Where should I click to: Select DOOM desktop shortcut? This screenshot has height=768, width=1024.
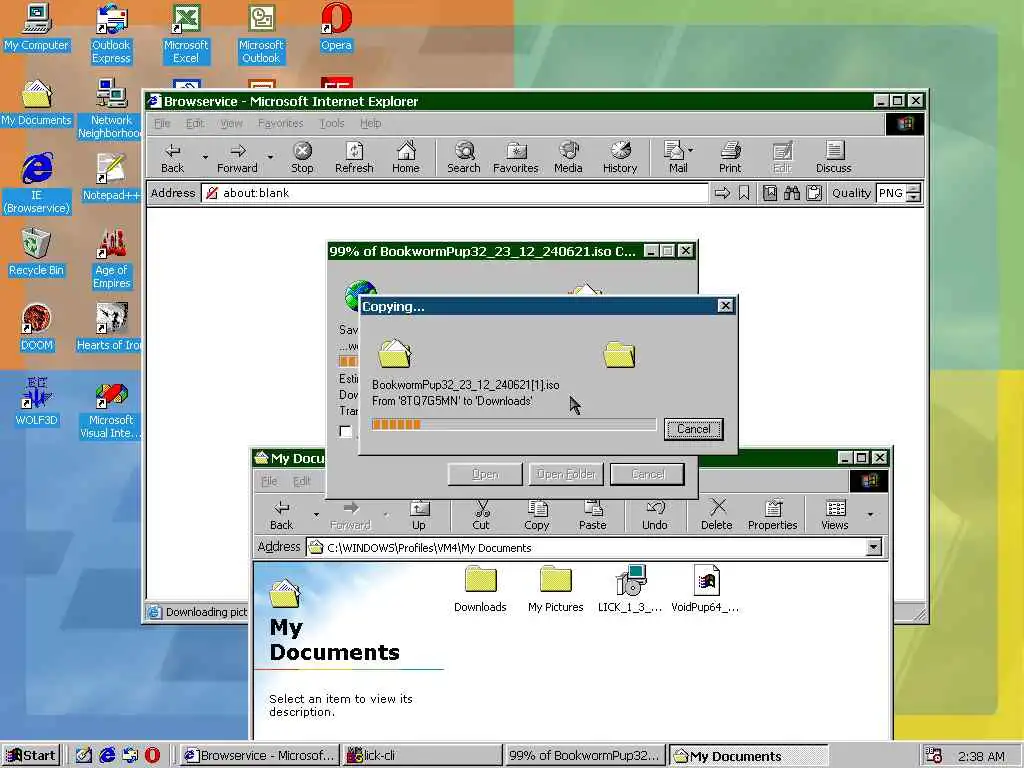(37, 328)
